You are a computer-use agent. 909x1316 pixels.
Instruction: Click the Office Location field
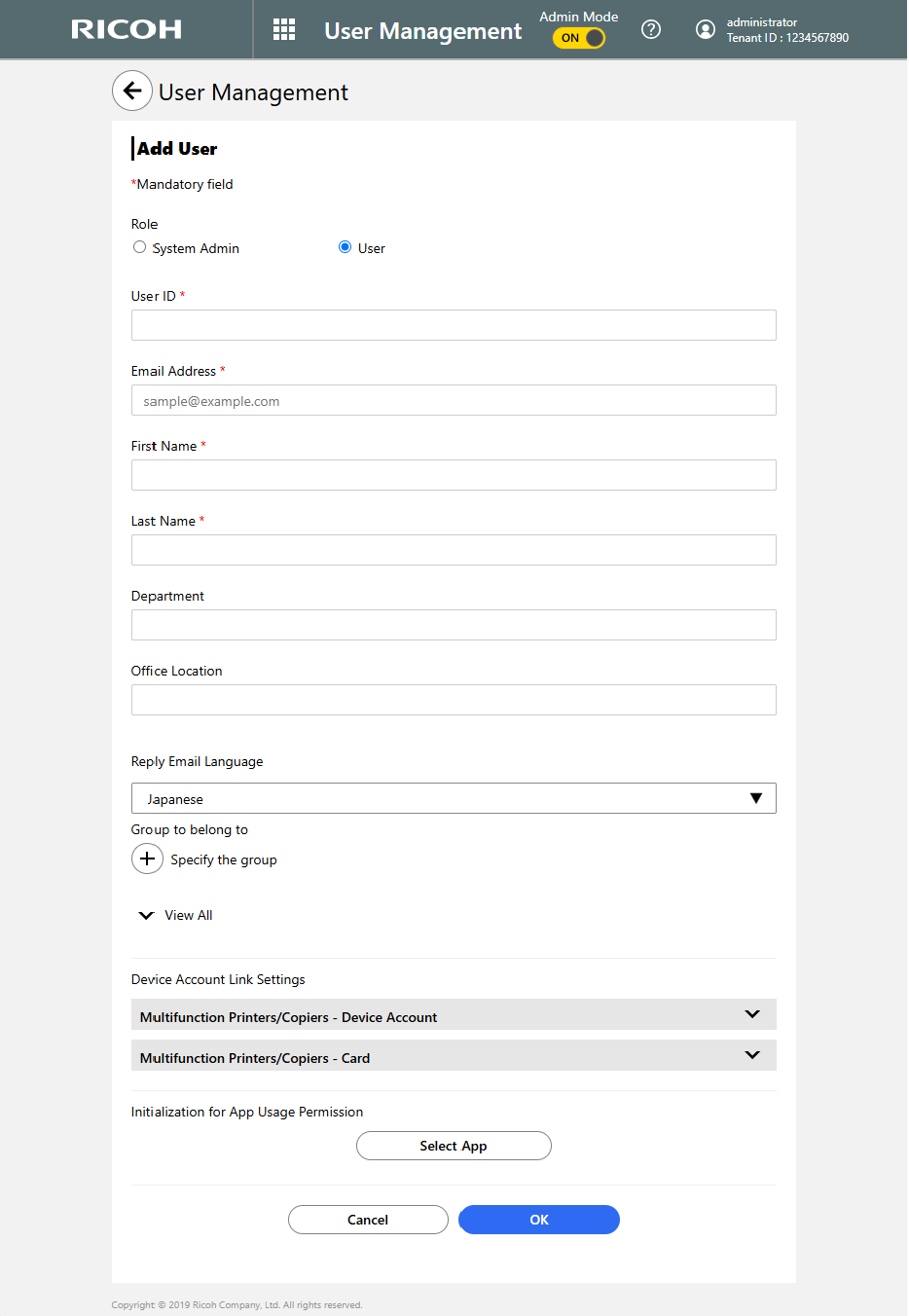tap(454, 700)
